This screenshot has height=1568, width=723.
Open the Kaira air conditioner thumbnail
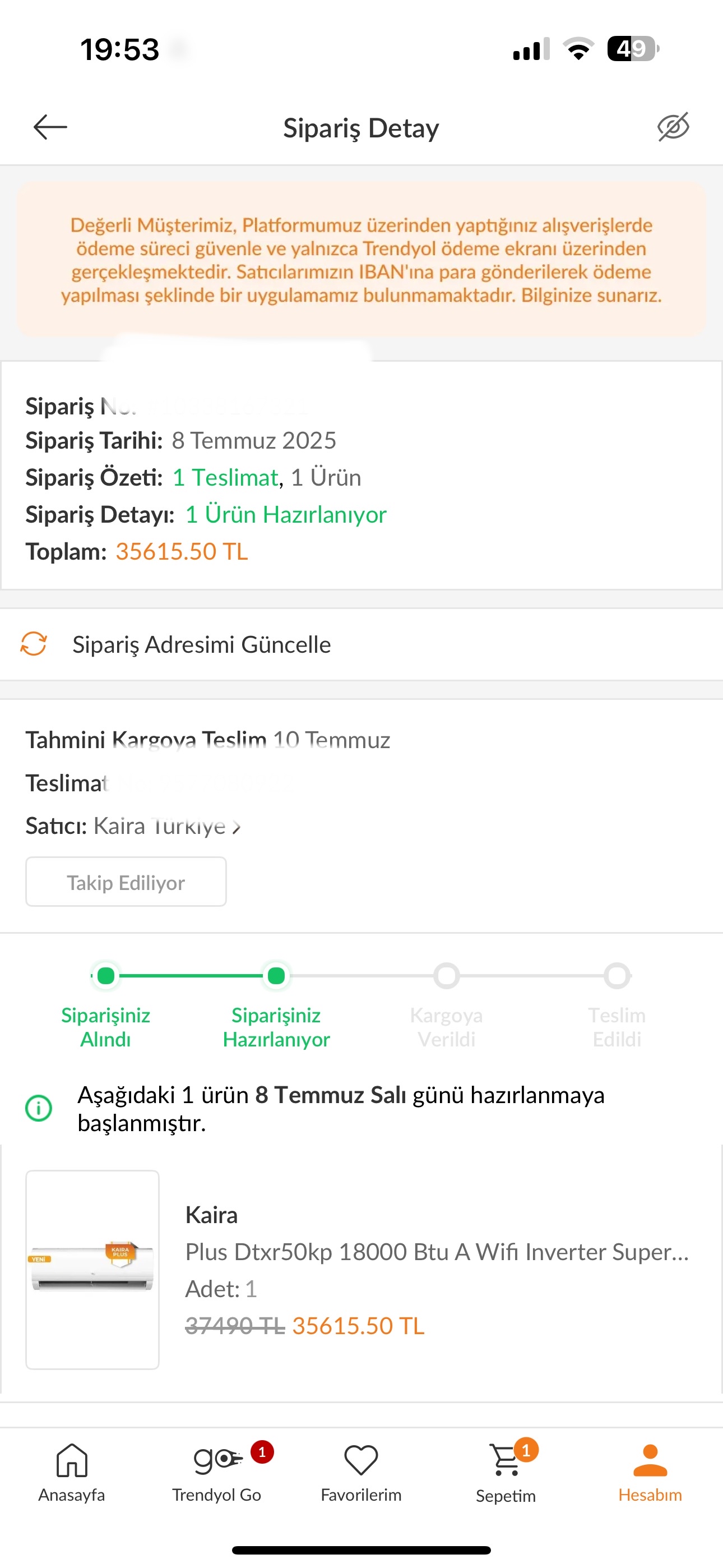92,1269
